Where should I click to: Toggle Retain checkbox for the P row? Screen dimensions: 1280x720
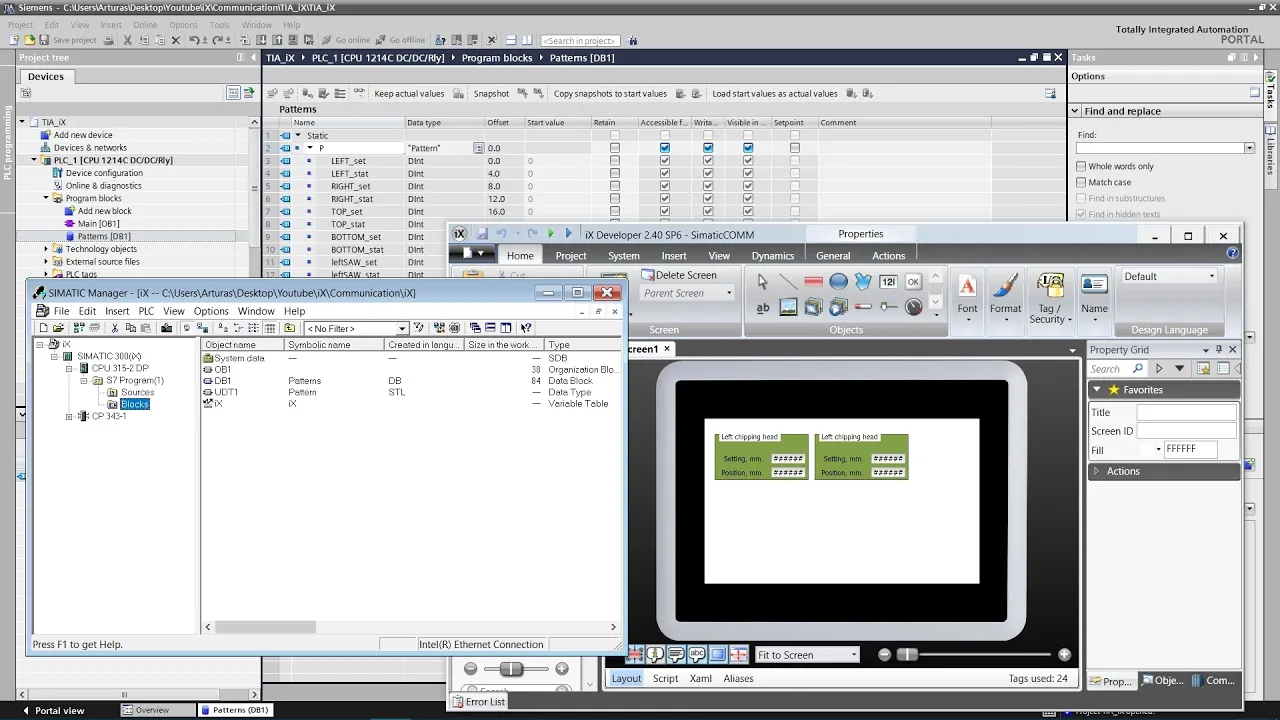pyautogui.click(x=615, y=148)
